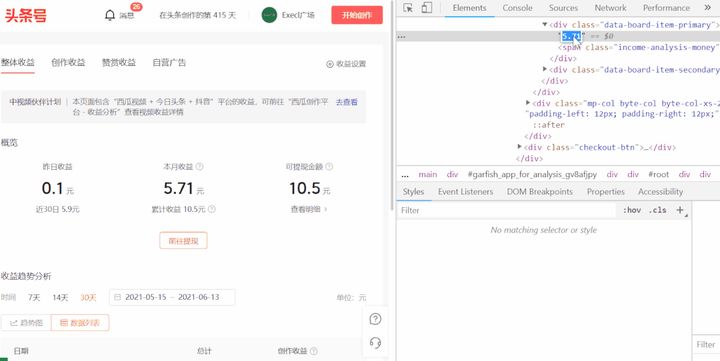Image resolution: width=720 pixels, height=361 pixels.
Task: Click main in the DOM breadcrumb
Action: tap(428, 175)
